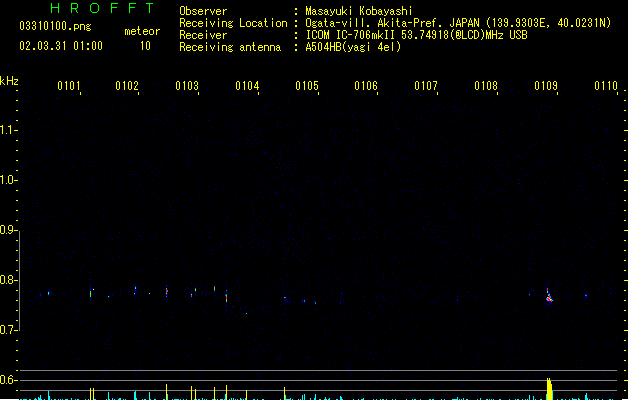Click the Observer field label
The image size is (629, 400).
[x=203, y=11]
